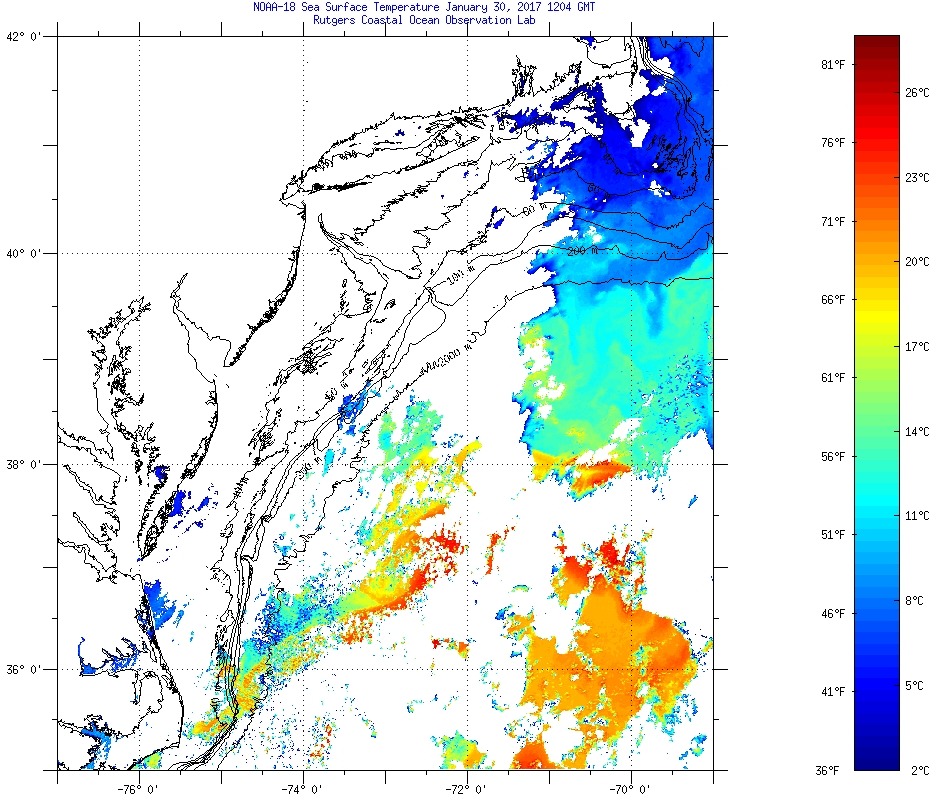Click the 66°F scale label

(832, 300)
